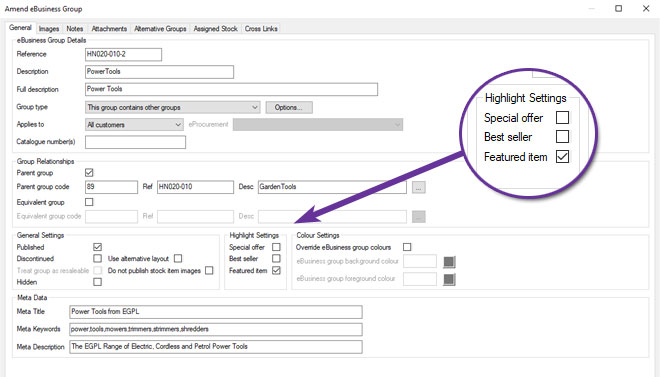Enable the Best seller checkbox in Highlight Settings panel
Image resolution: width=660 pixels, height=377 pixels.
[x=276, y=258]
